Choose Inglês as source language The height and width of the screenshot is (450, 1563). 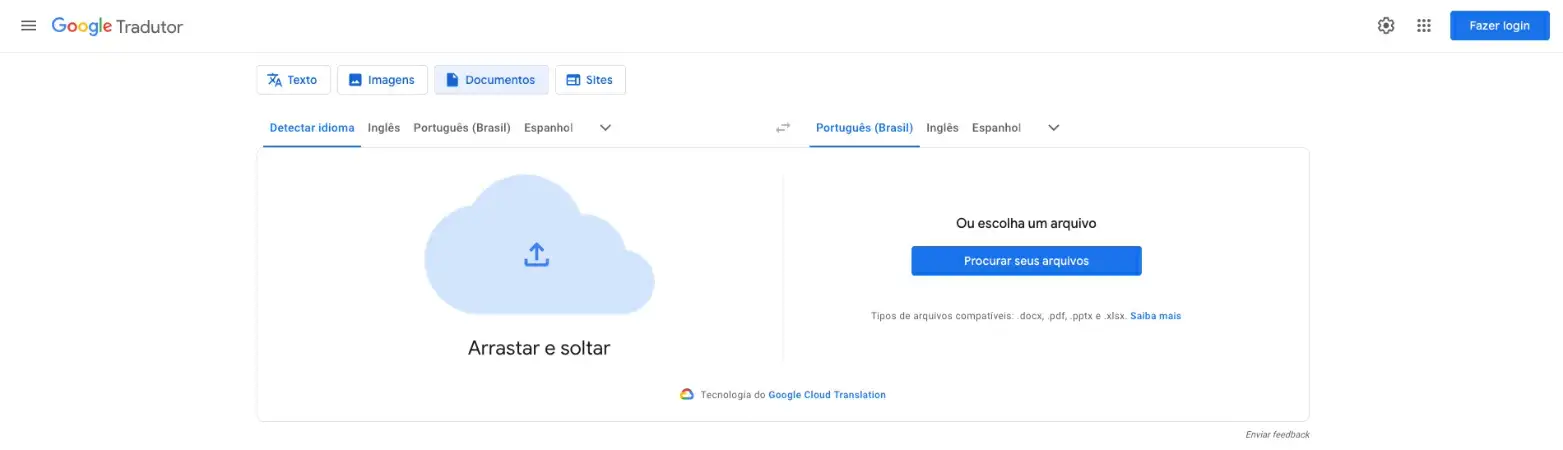point(384,128)
